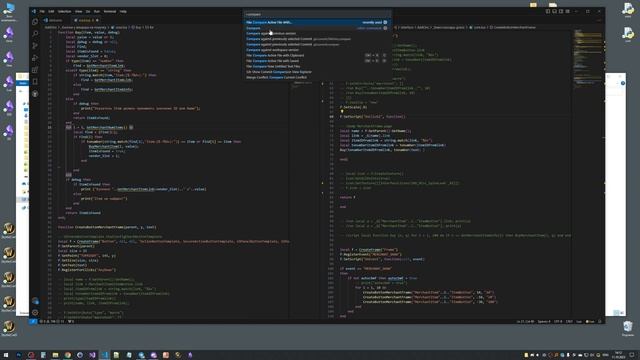Open Chrome from the taskbar

pyautogui.click(x=67, y=355)
